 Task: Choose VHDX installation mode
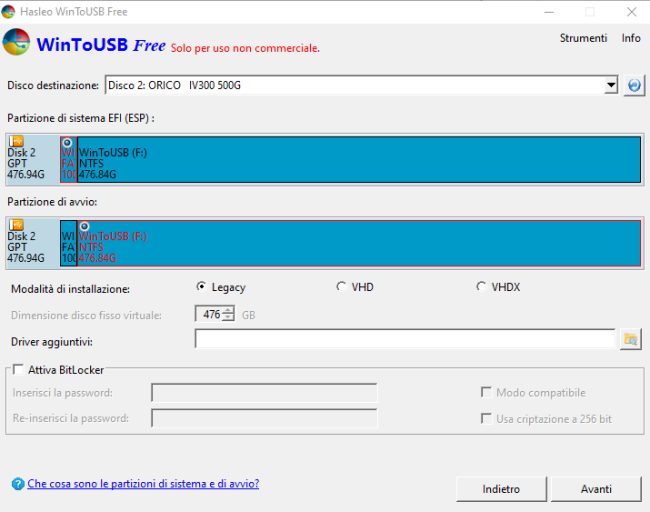pyautogui.click(x=482, y=287)
